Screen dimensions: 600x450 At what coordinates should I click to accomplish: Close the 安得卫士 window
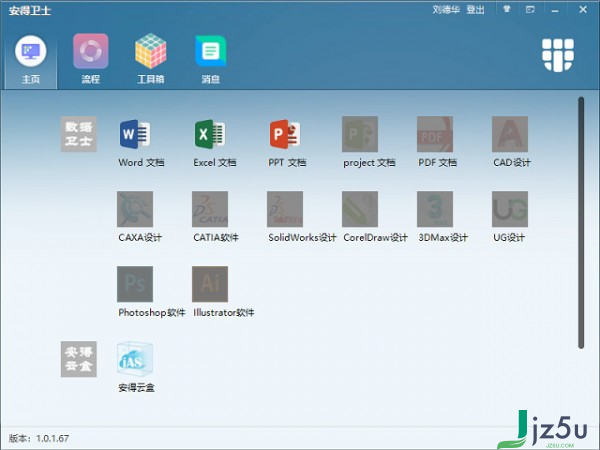click(x=583, y=10)
